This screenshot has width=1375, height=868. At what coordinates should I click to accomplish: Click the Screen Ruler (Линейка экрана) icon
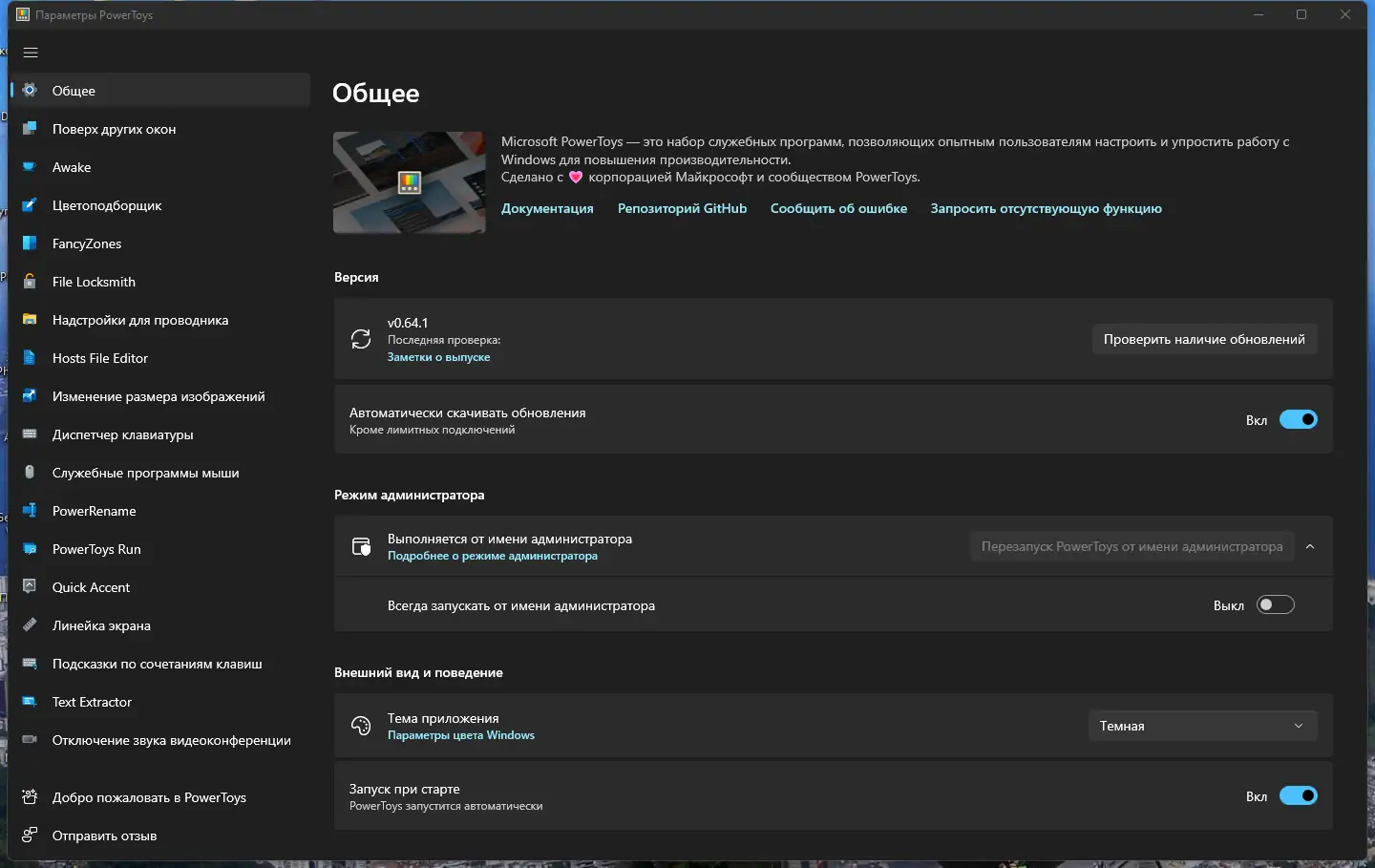click(30, 625)
